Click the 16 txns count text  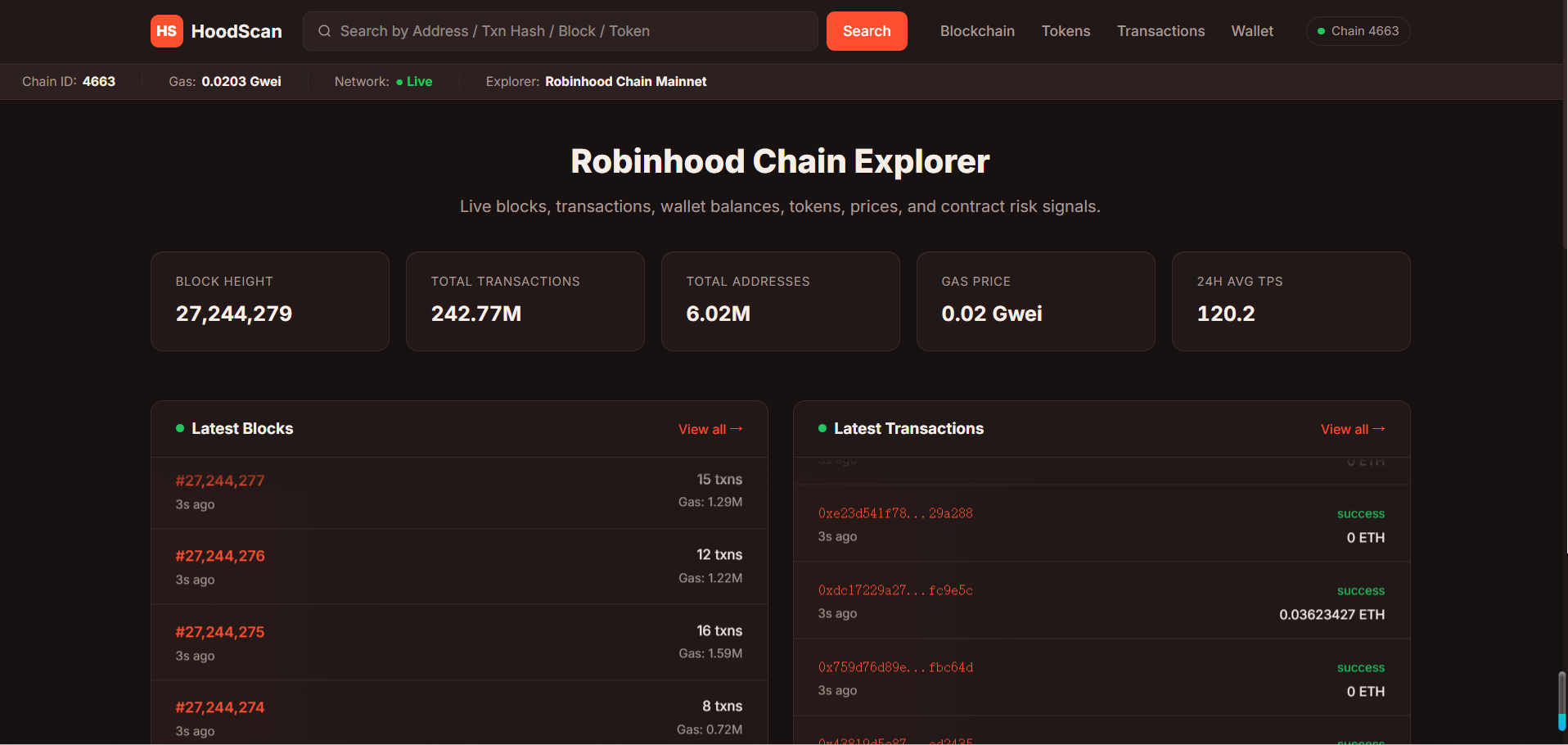pyautogui.click(x=719, y=630)
